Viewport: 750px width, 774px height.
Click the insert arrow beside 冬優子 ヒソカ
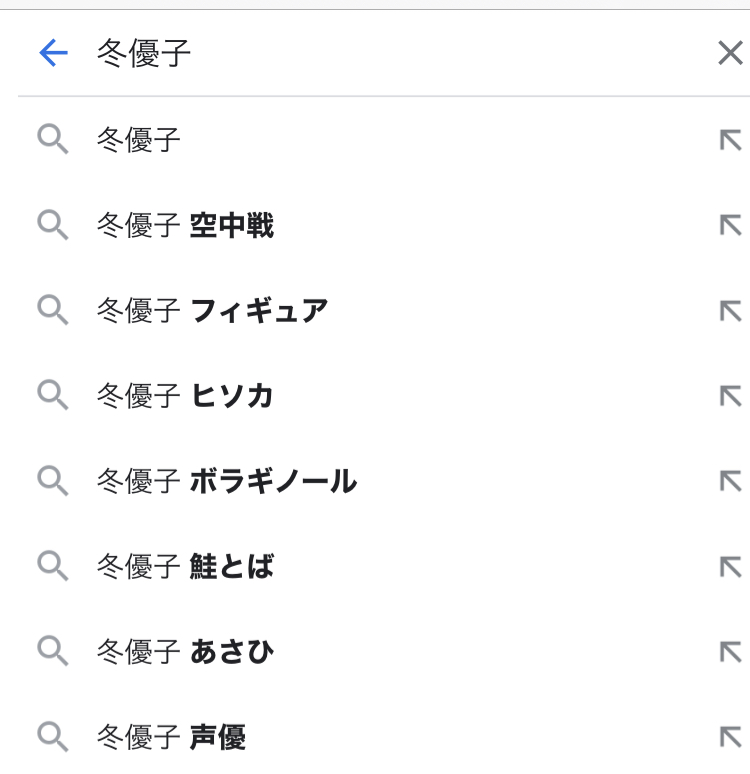click(731, 396)
